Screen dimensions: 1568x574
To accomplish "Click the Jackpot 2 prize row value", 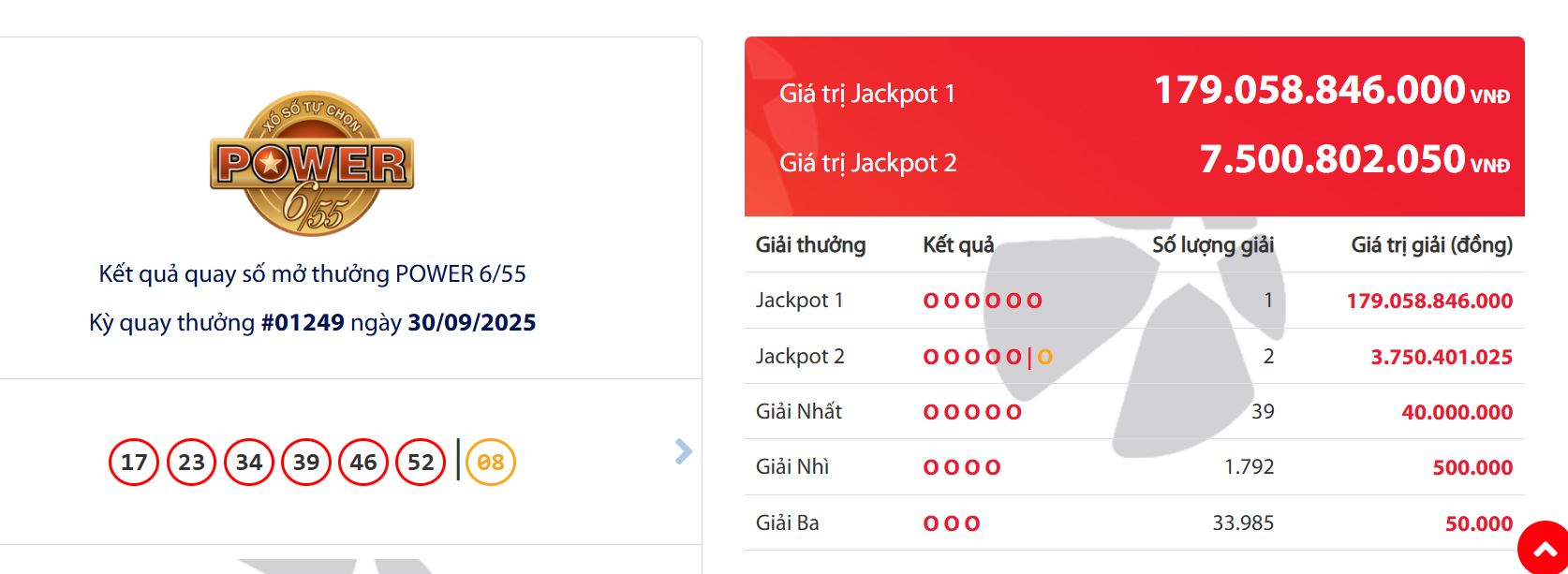I will click(1442, 357).
